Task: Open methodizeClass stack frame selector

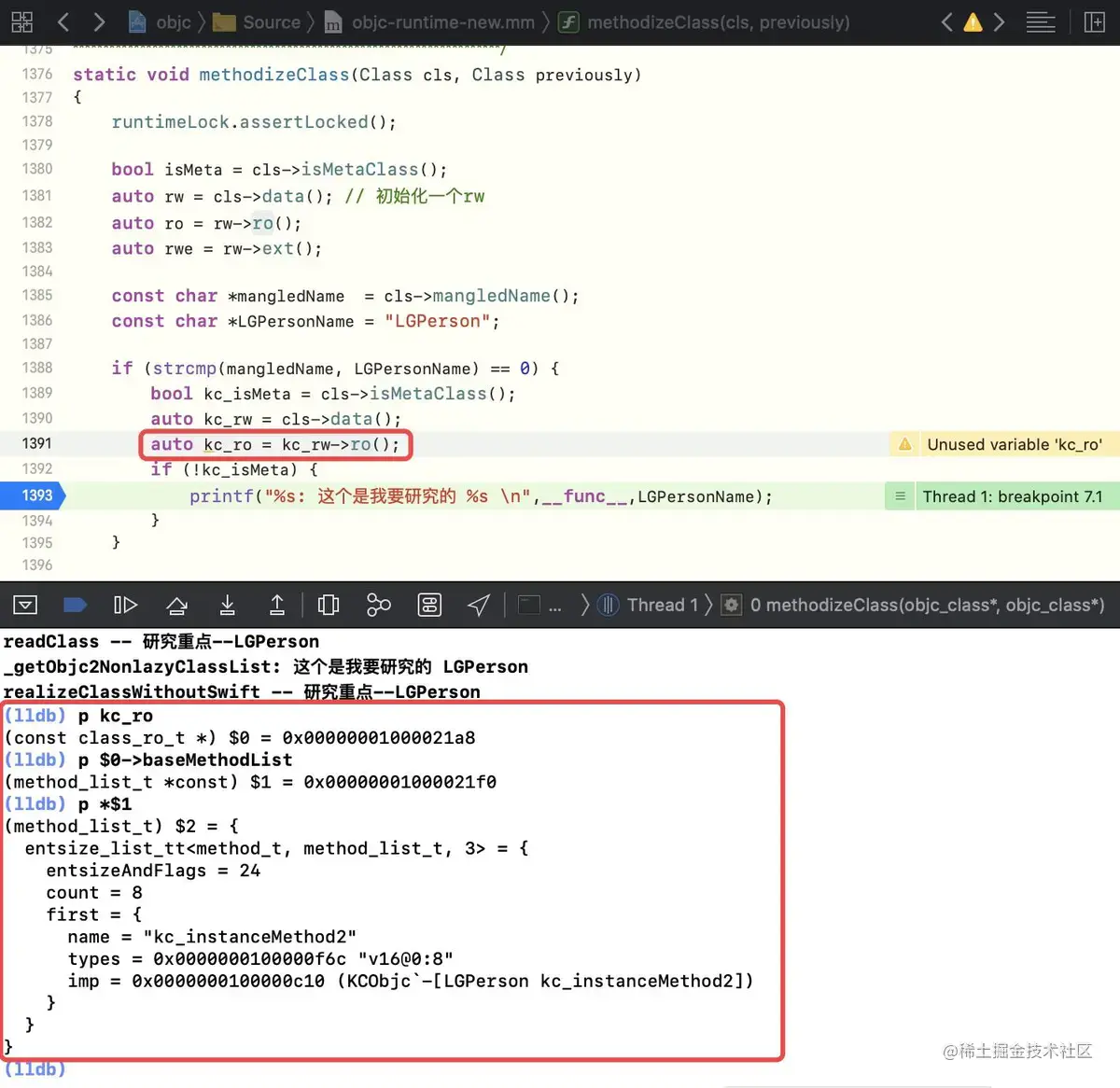Action: tap(914, 605)
